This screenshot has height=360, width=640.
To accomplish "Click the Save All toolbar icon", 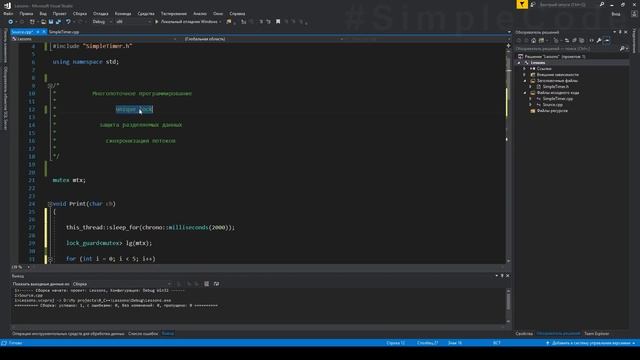I will (58, 22).
